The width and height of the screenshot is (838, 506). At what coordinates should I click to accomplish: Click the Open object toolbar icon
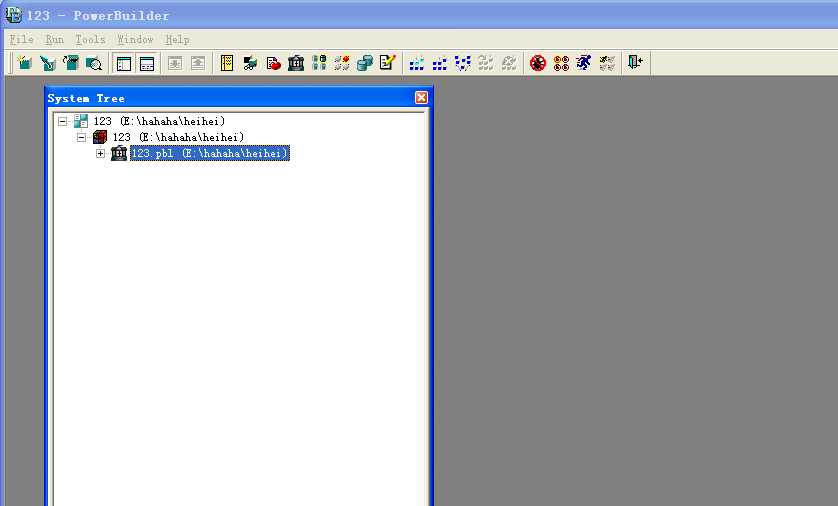(x=71, y=63)
